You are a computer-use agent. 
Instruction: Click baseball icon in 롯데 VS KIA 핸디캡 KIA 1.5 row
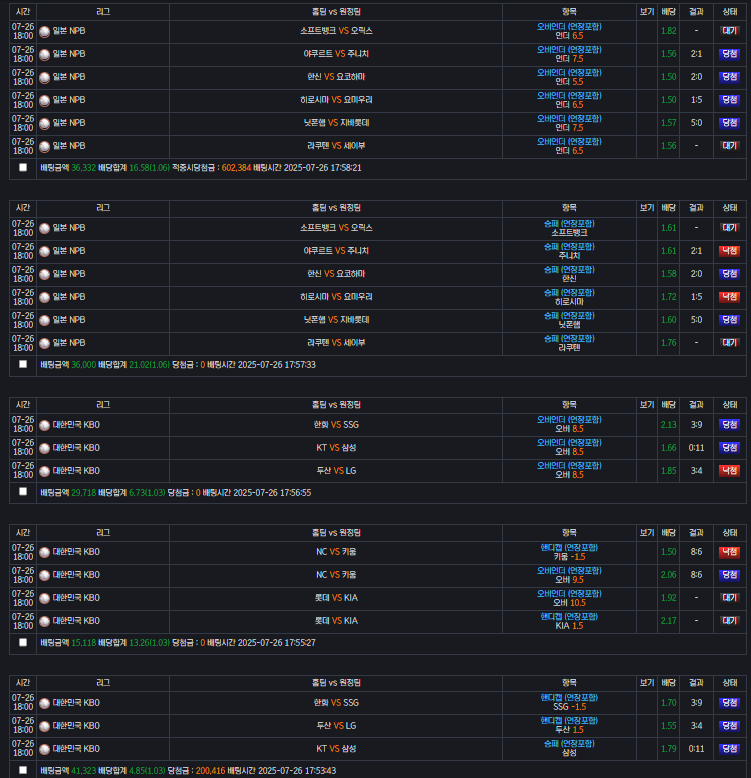coord(45,622)
